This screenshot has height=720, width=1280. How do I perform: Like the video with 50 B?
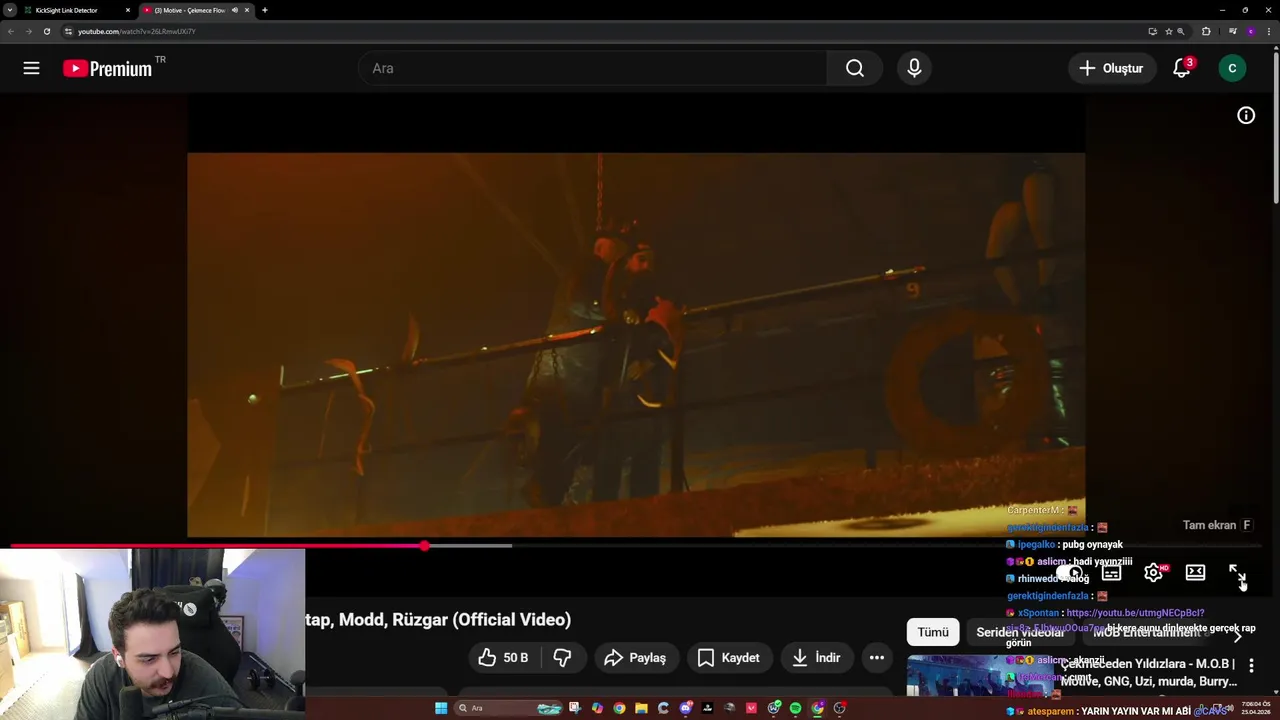(x=503, y=657)
